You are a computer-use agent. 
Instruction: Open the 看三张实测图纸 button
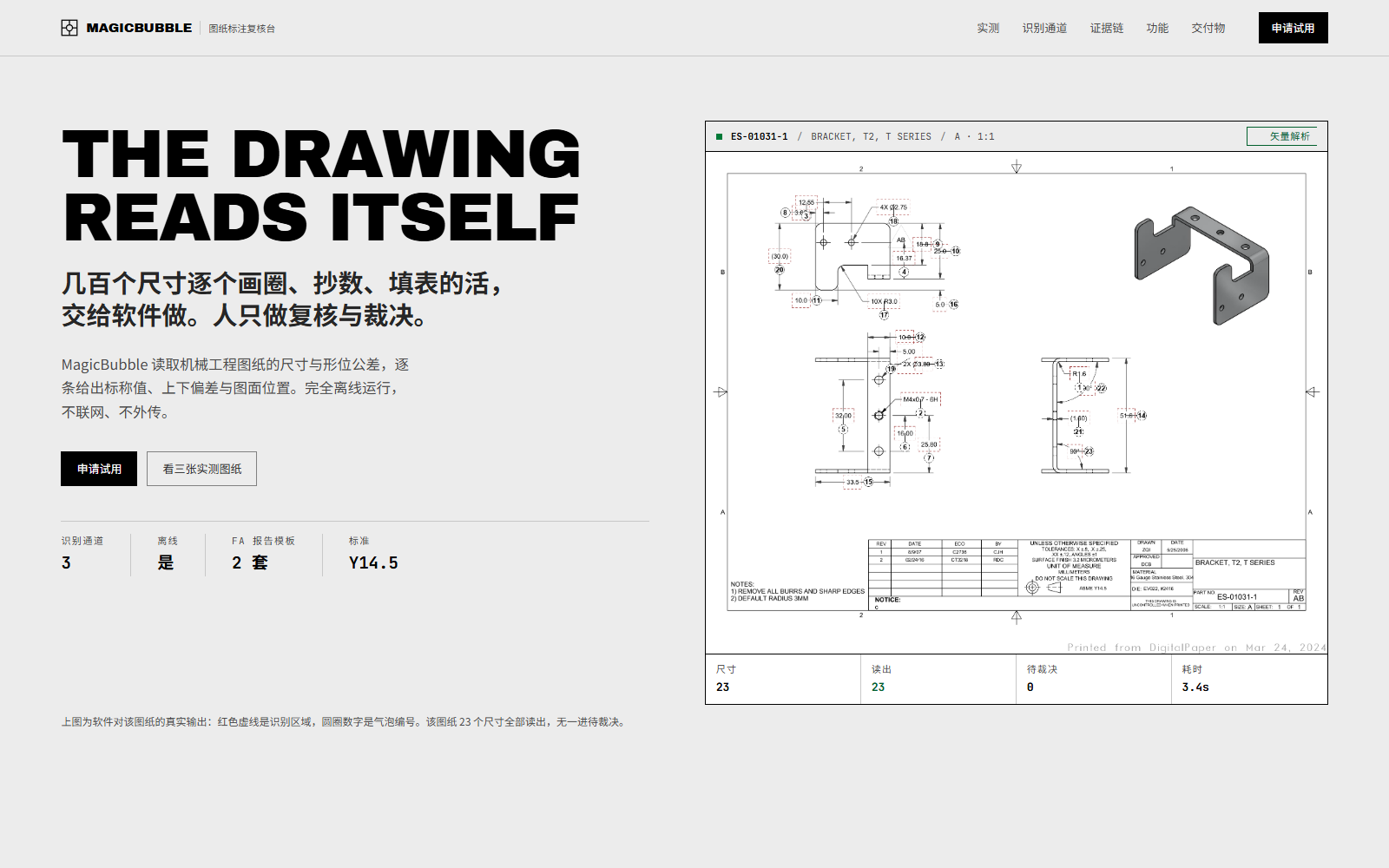(201, 469)
